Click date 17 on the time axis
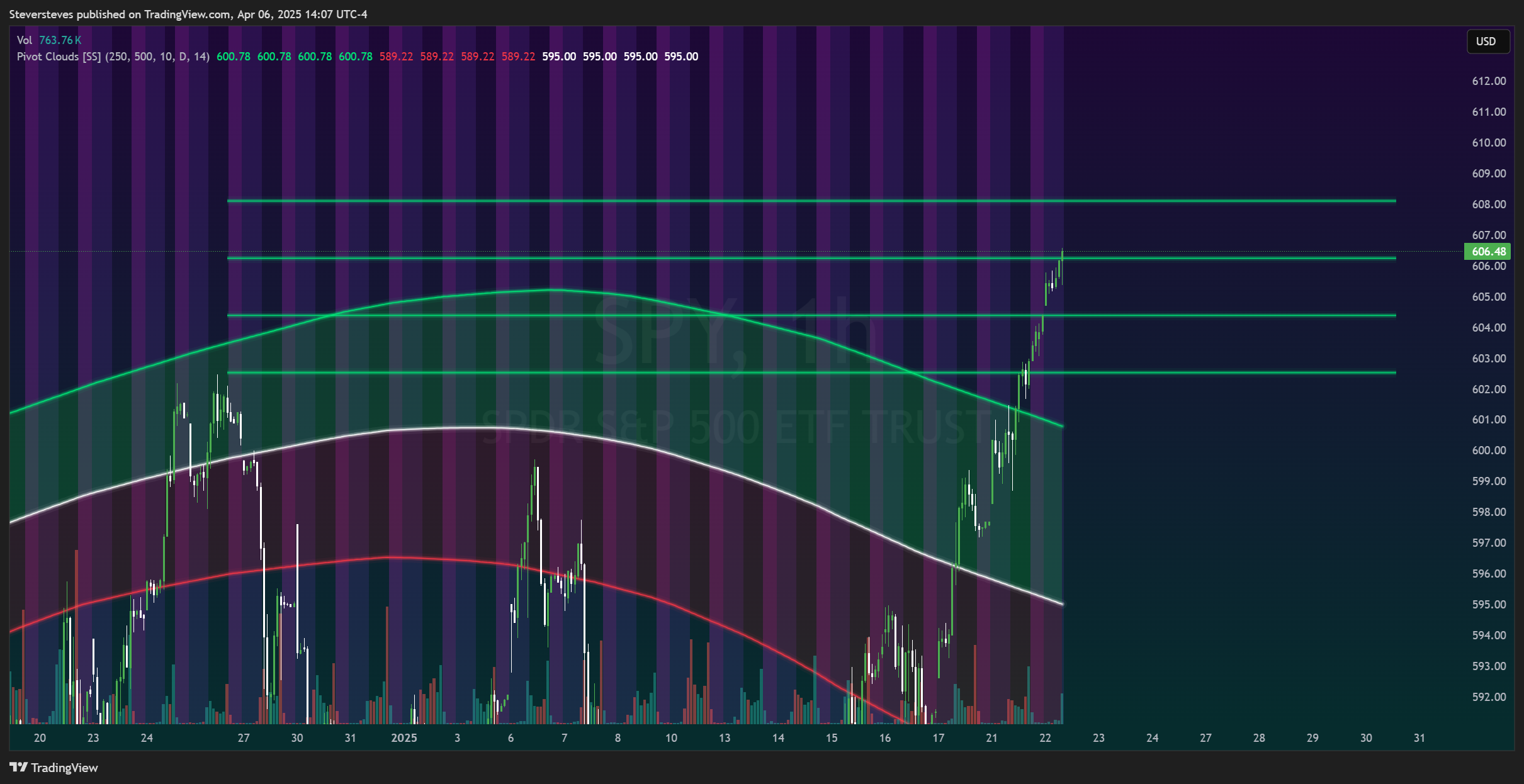 click(x=939, y=738)
